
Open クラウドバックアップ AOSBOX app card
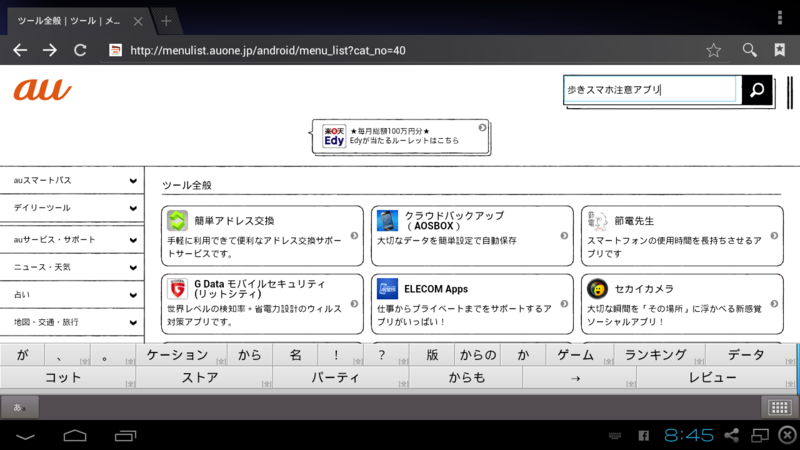472,236
